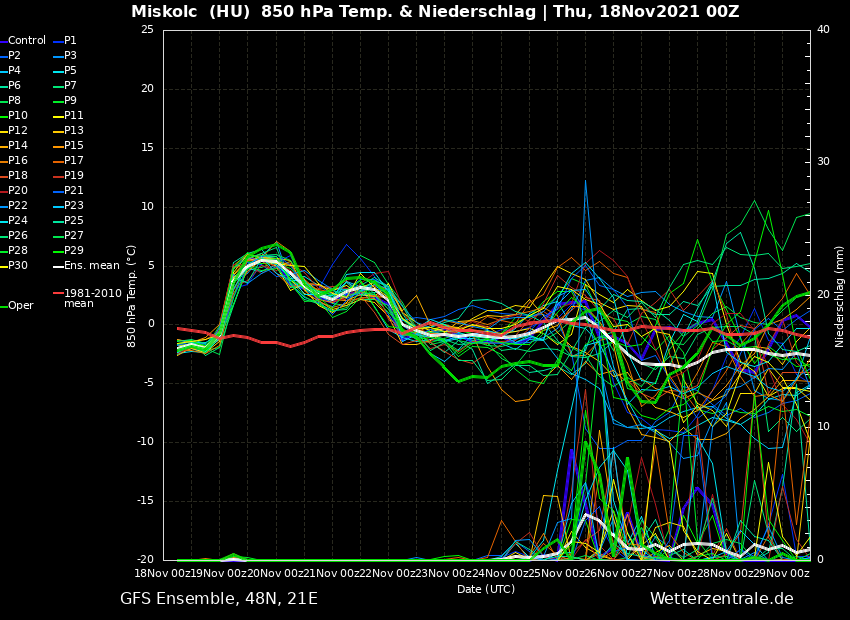
Task: Click the P16 legend label
Action: (18, 161)
